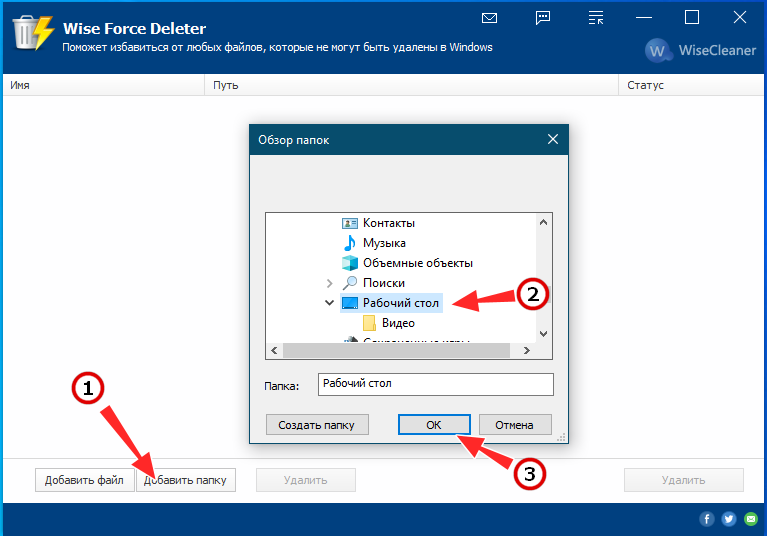The height and width of the screenshot is (536, 767).
Task: Click the folder tree scroll up arrow
Action: (x=543, y=223)
